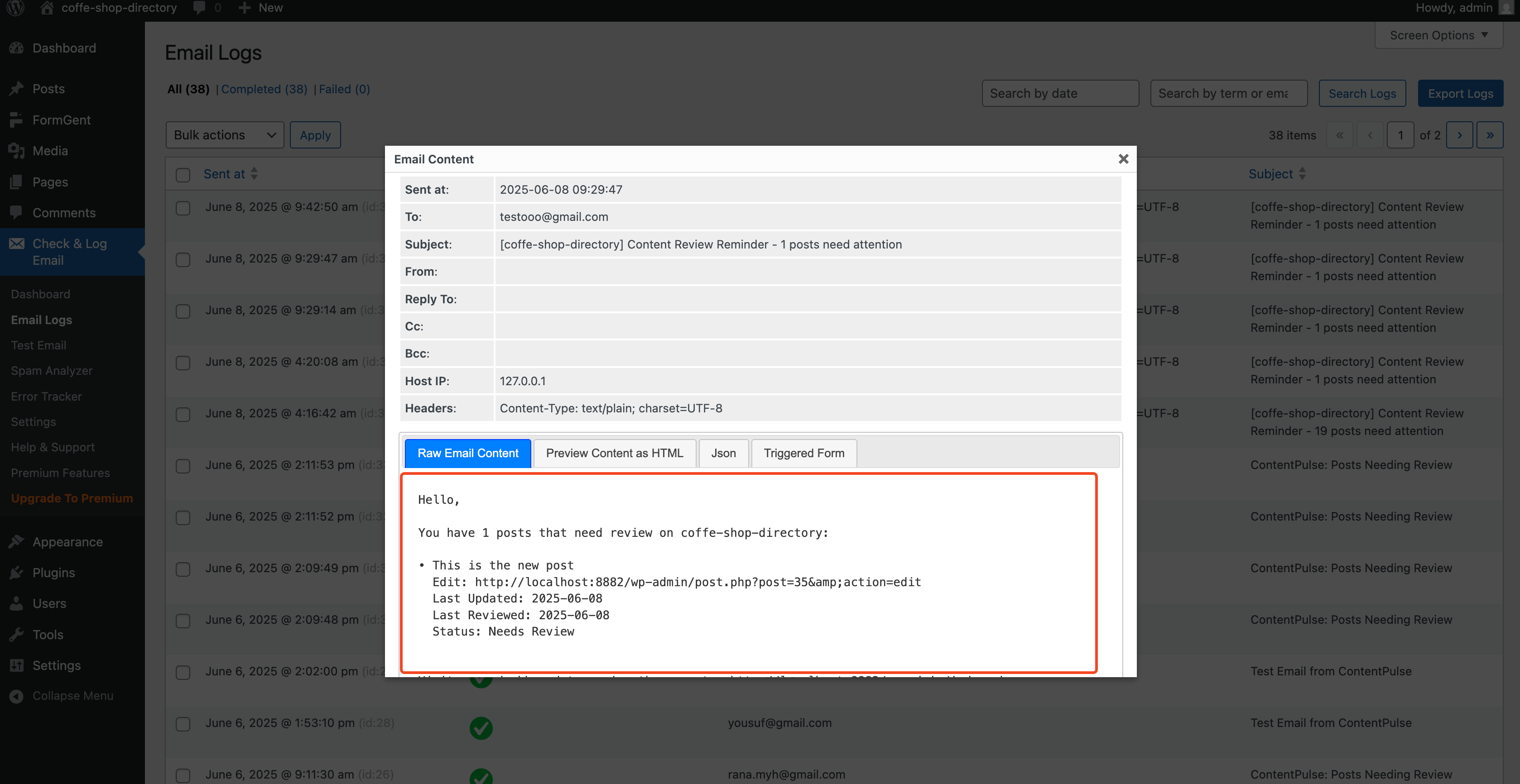This screenshot has width=1520, height=784.
Task: Open the coffe-shop-directory home icon
Action: (47, 8)
